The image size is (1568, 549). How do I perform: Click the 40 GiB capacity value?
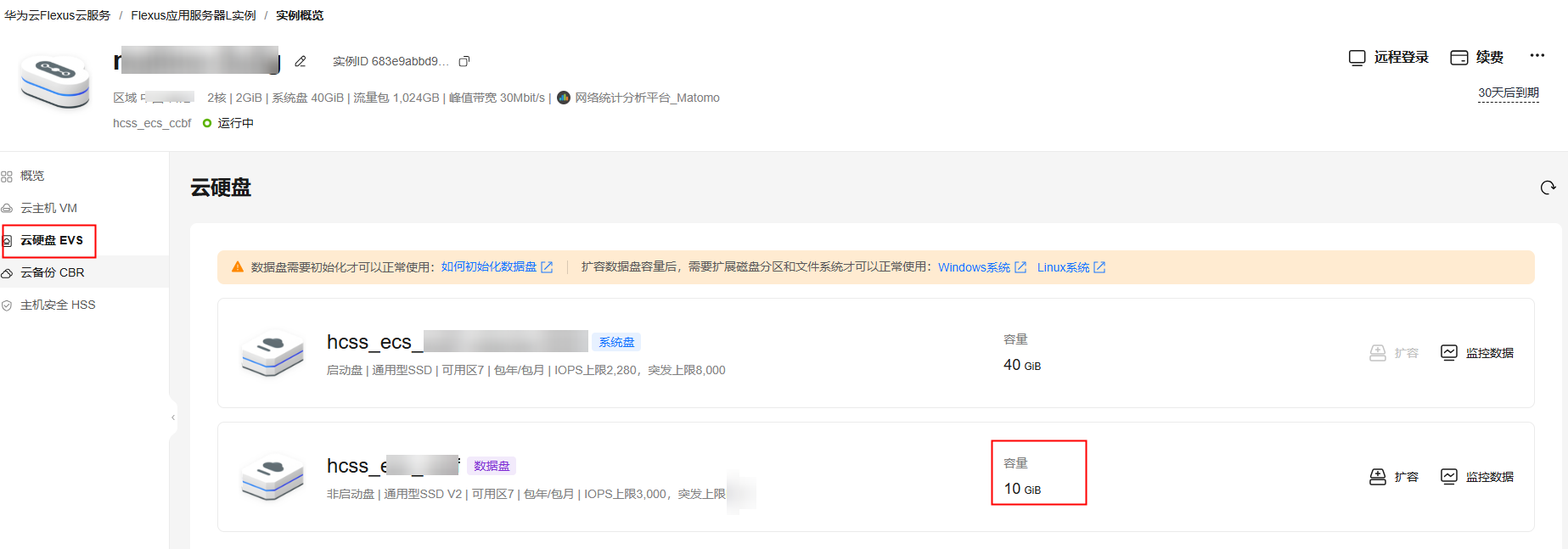tap(1022, 365)
